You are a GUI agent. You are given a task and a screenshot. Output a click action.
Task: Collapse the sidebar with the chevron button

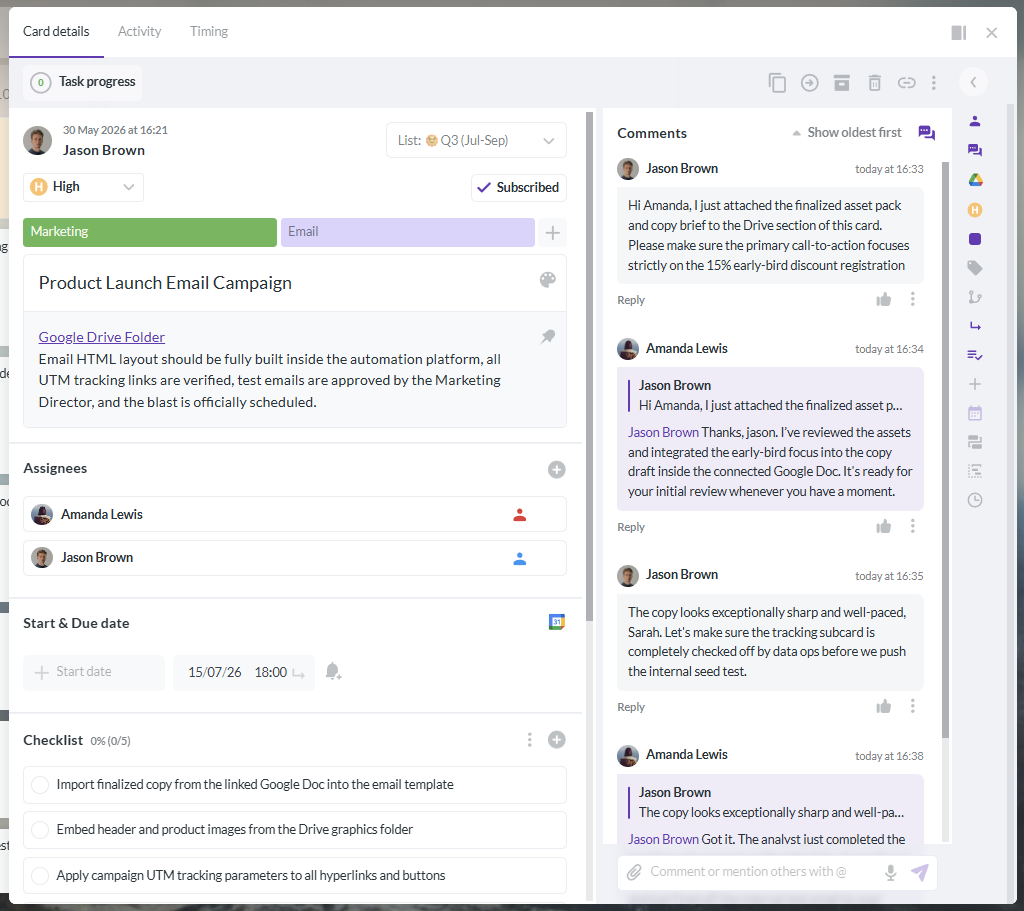[973, 82]
